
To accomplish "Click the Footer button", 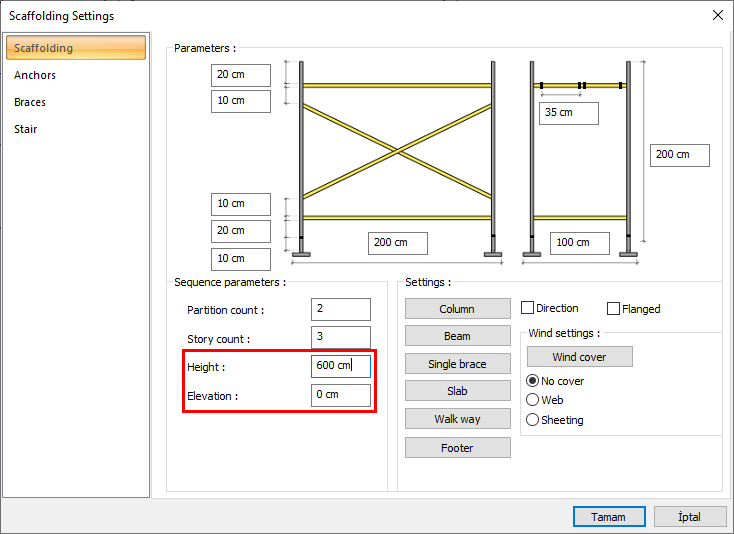I will click(457, 448).
